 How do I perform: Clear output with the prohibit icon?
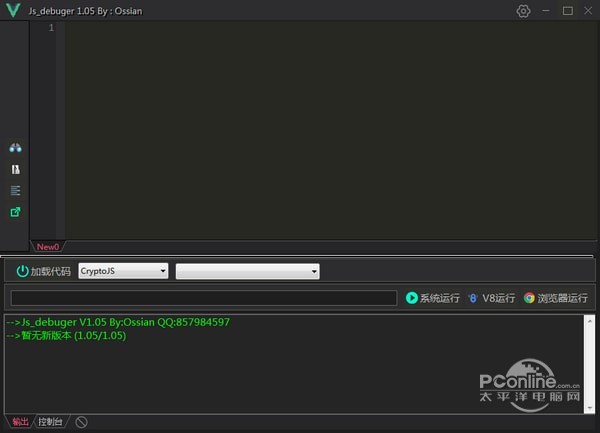pos(81,422)
